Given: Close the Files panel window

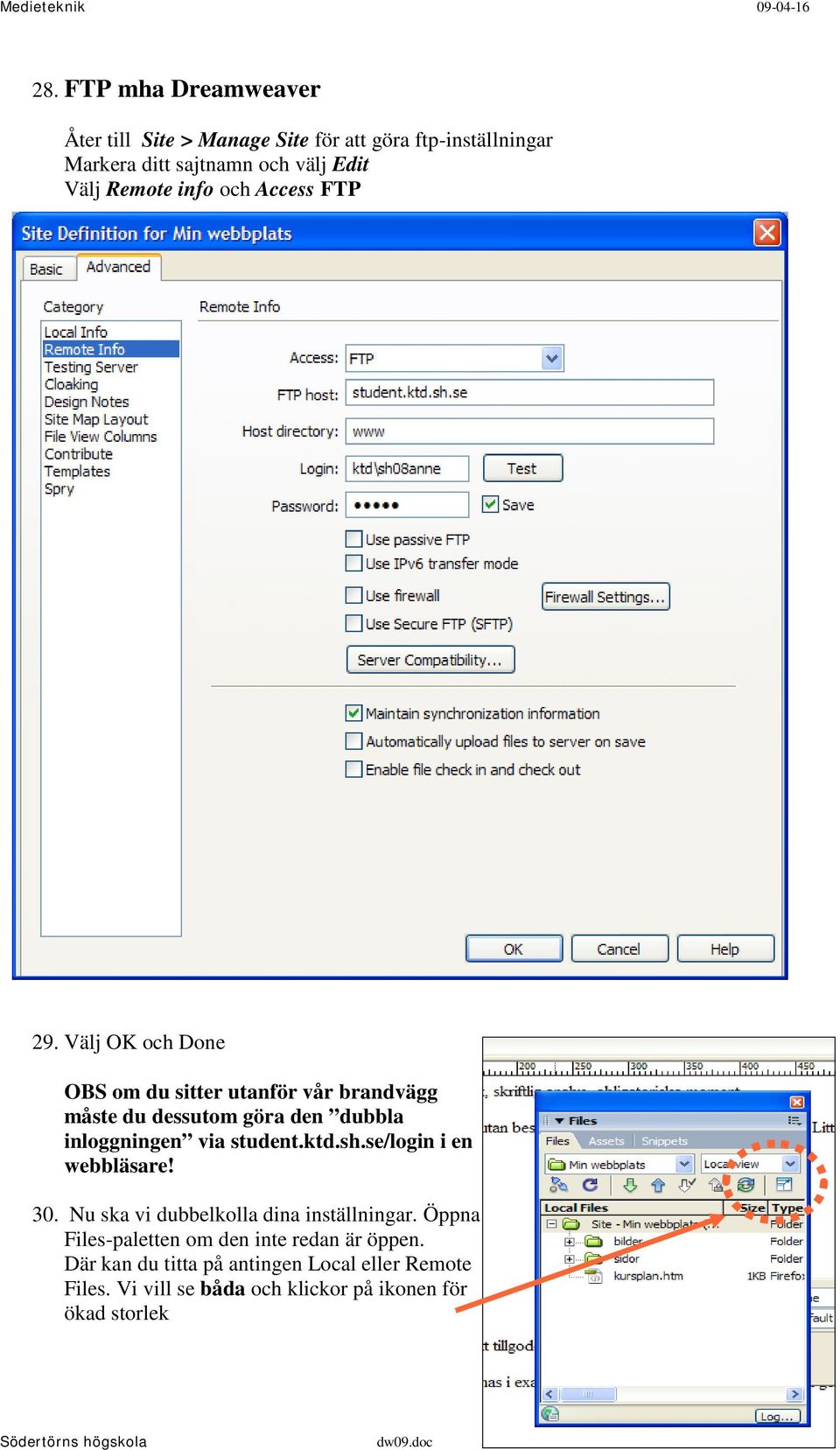Looking at the screenshot, I should (796, 1102).
